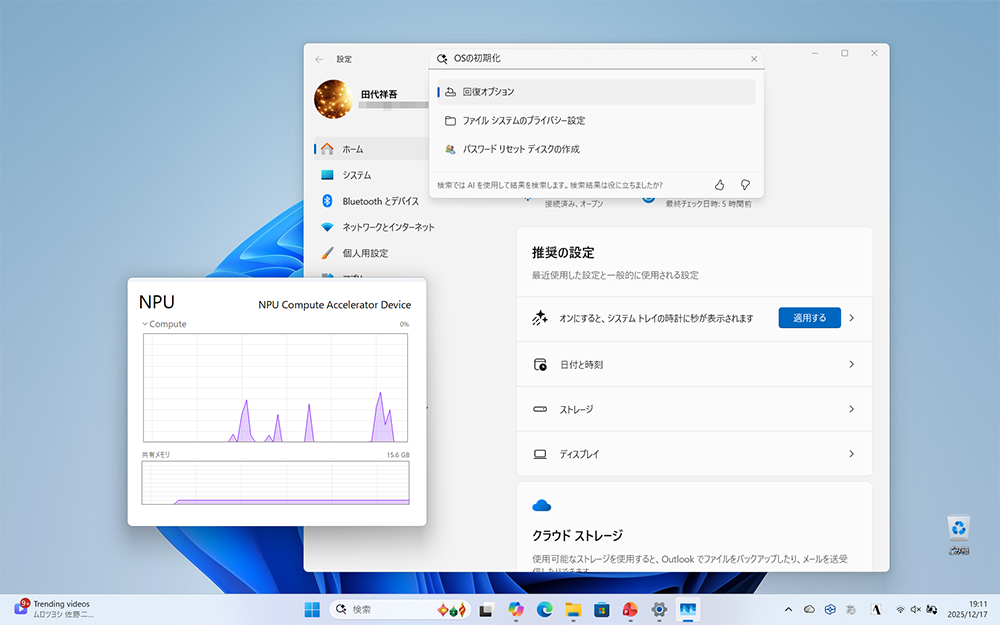Click the Wi-Fi tray icon
The image size is (1000, 625).
[900, 610]
